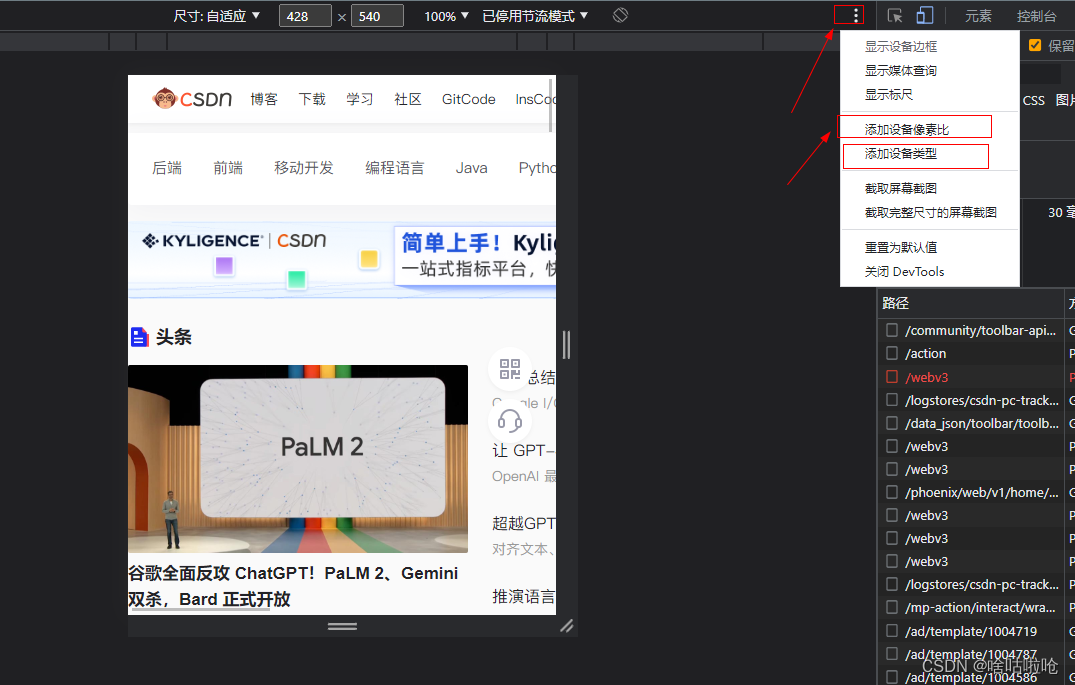Click the QR code floating icon
Viewport: 1075px width, 685px height.
tap(509, 369)
